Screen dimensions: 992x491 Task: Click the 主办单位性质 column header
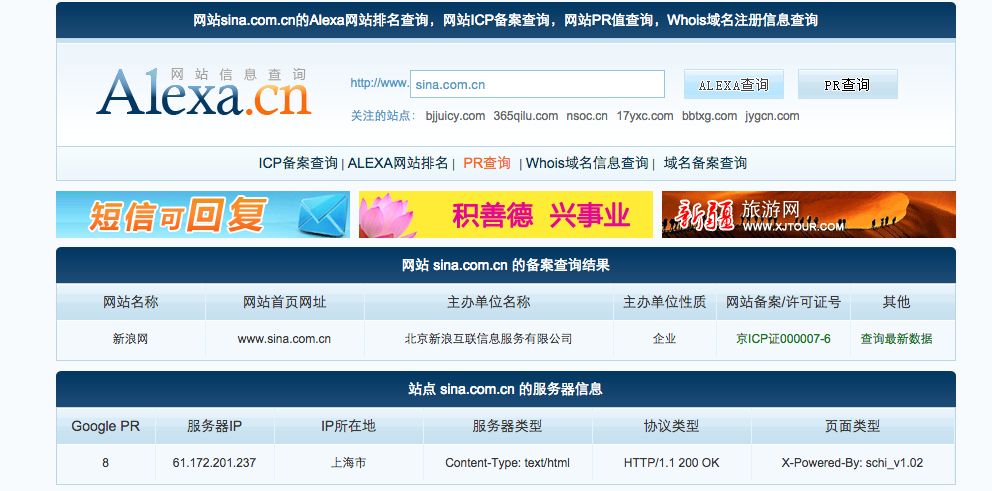[x=664, y=302]
